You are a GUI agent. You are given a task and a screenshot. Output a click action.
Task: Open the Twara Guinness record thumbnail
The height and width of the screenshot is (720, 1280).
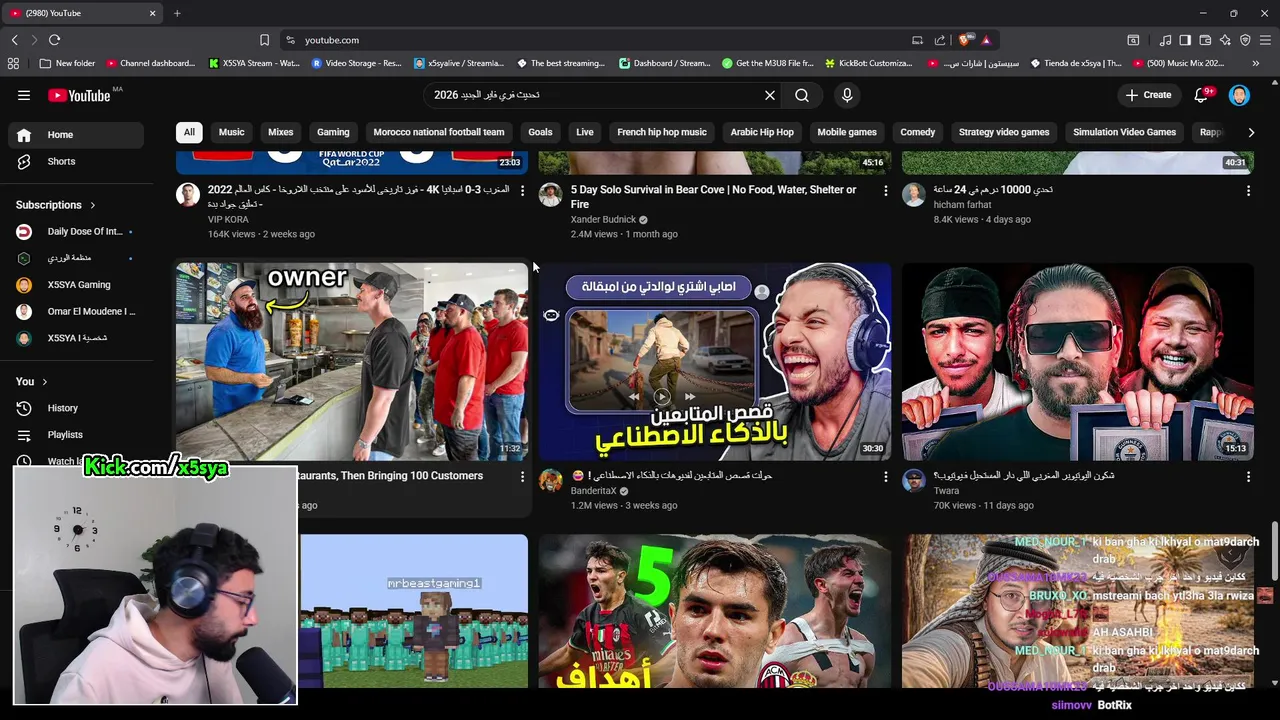(x=1078, y=362)
